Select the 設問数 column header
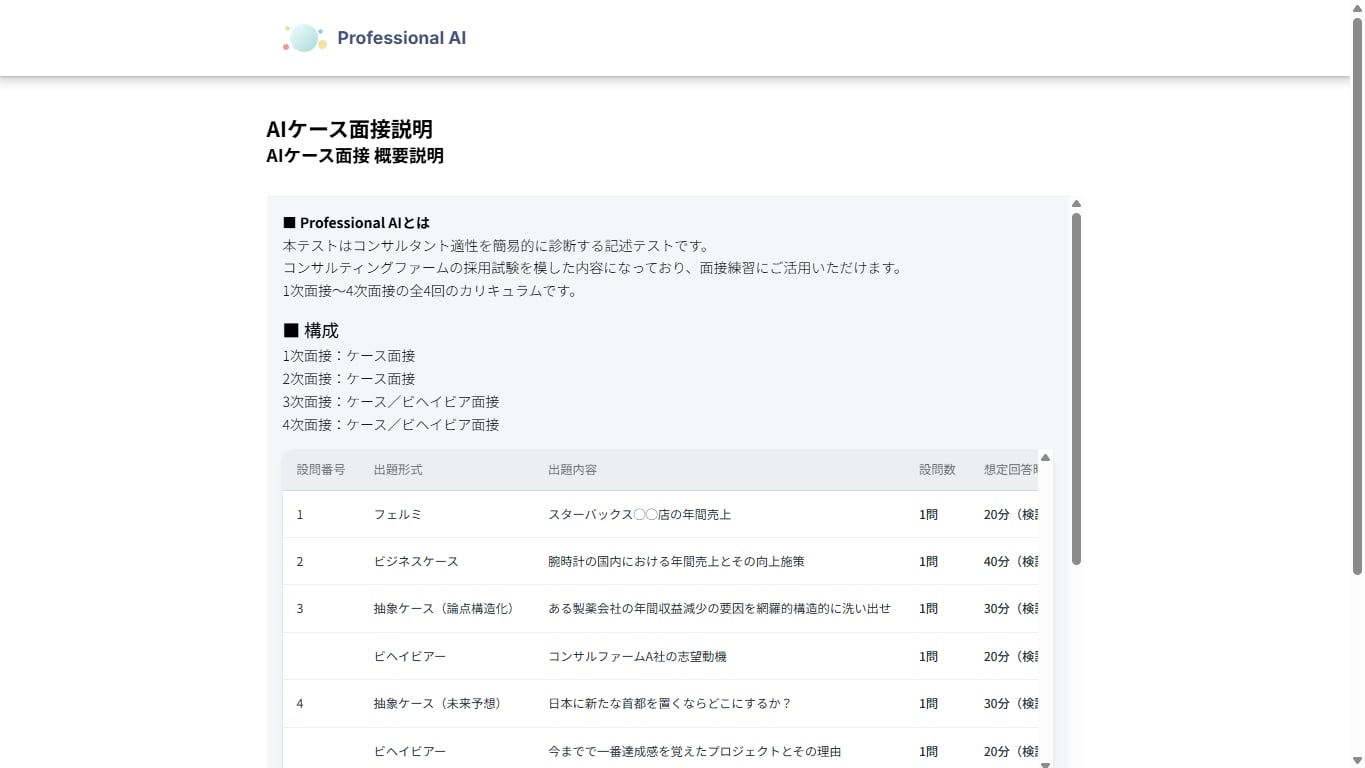The height and width of the screenshot is (768, 1365). coord(938,470)
